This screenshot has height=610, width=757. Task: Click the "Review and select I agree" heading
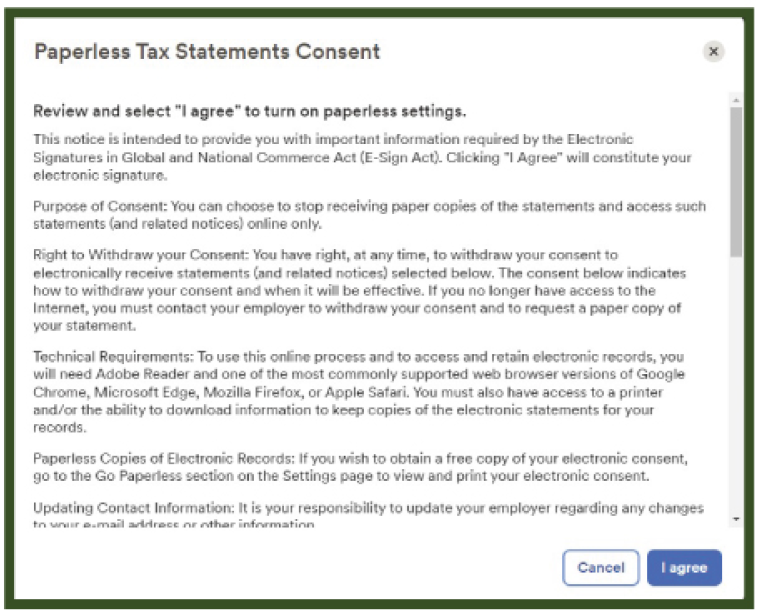(250, 110)
